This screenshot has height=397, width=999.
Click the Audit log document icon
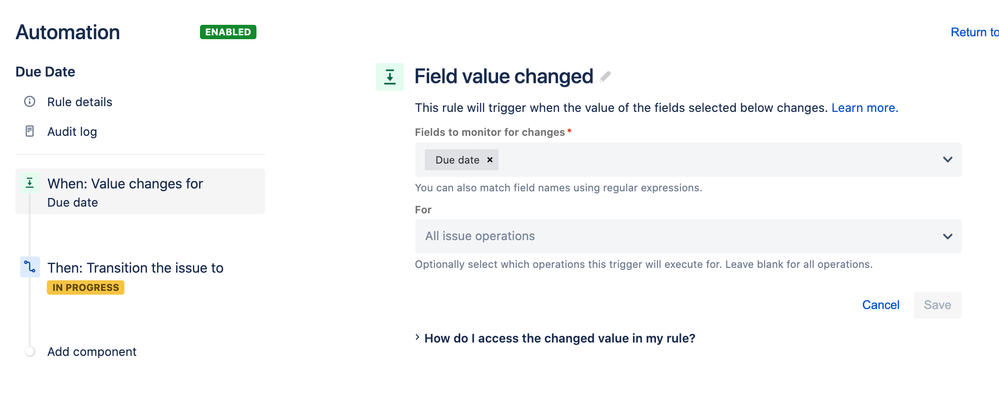(x=29, y=131)
